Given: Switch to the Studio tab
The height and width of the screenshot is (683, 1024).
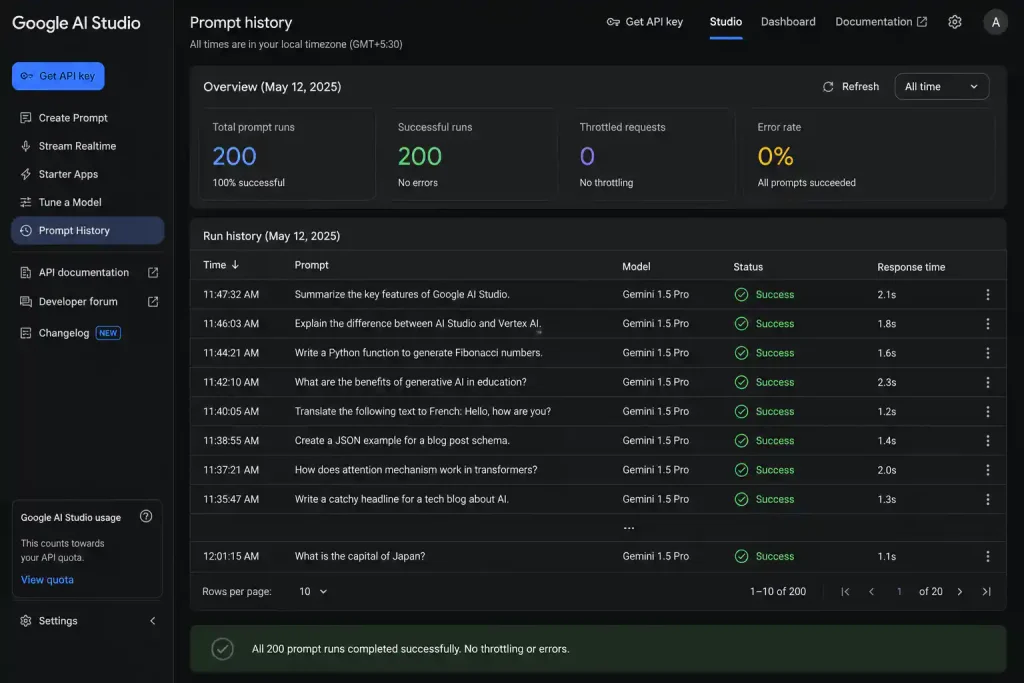Looking at the screenshot, I should [725, 22].
